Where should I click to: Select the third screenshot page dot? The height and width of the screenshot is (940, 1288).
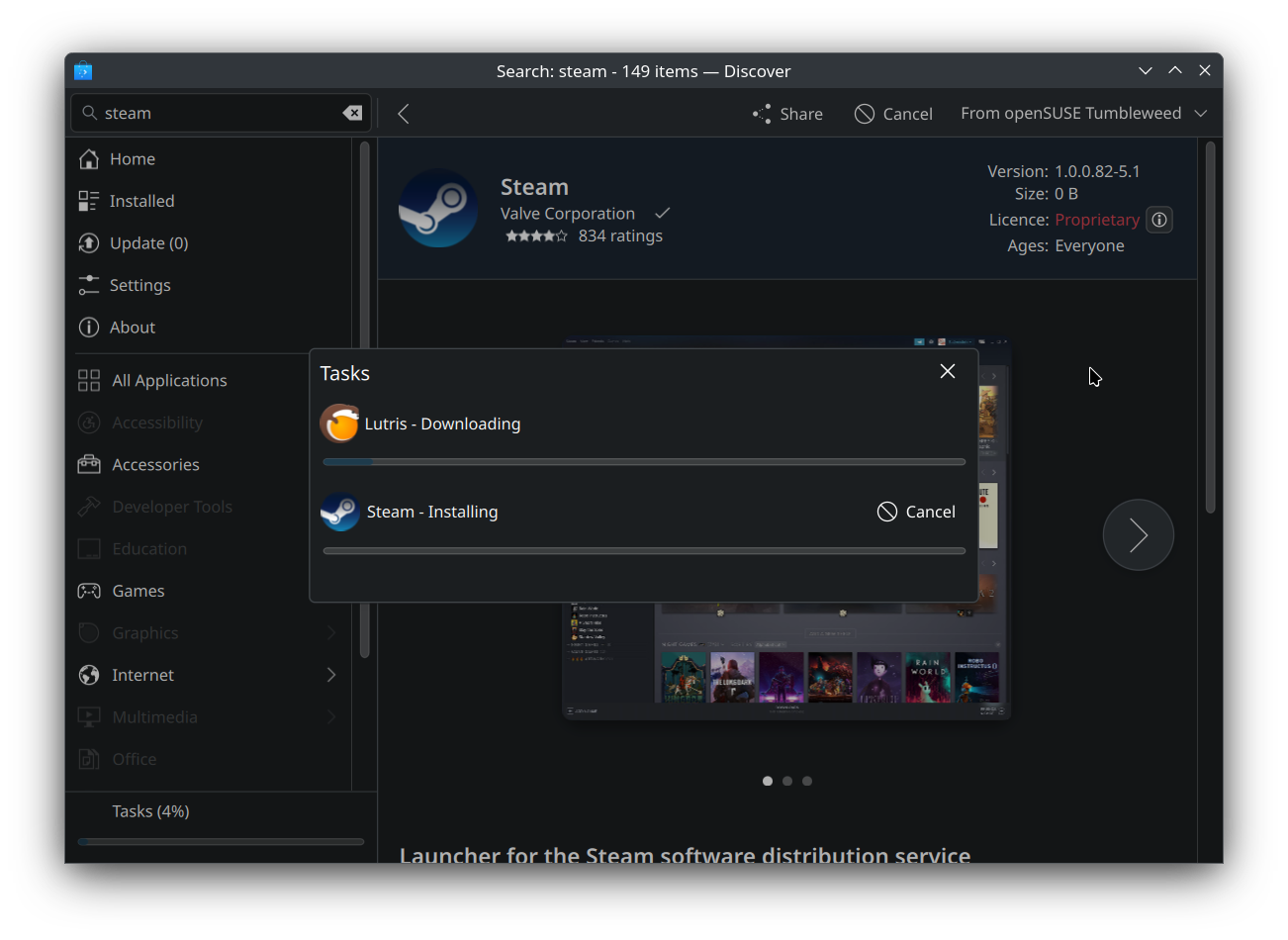pos(807,781)
